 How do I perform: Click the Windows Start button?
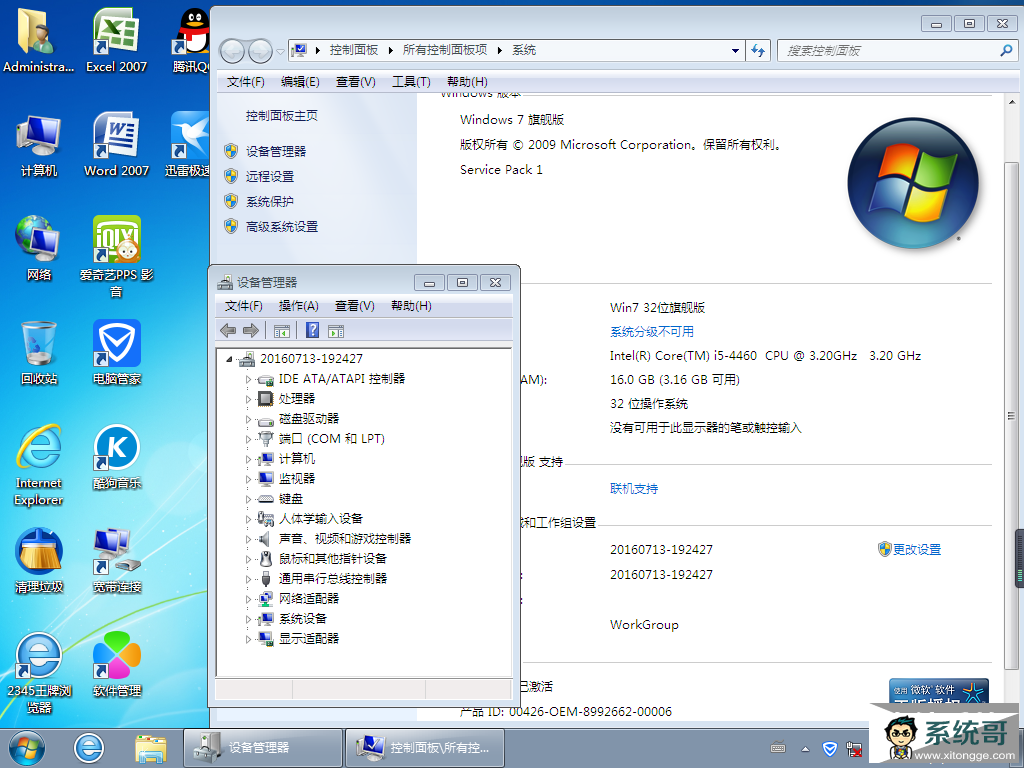(x=27, y=748)
